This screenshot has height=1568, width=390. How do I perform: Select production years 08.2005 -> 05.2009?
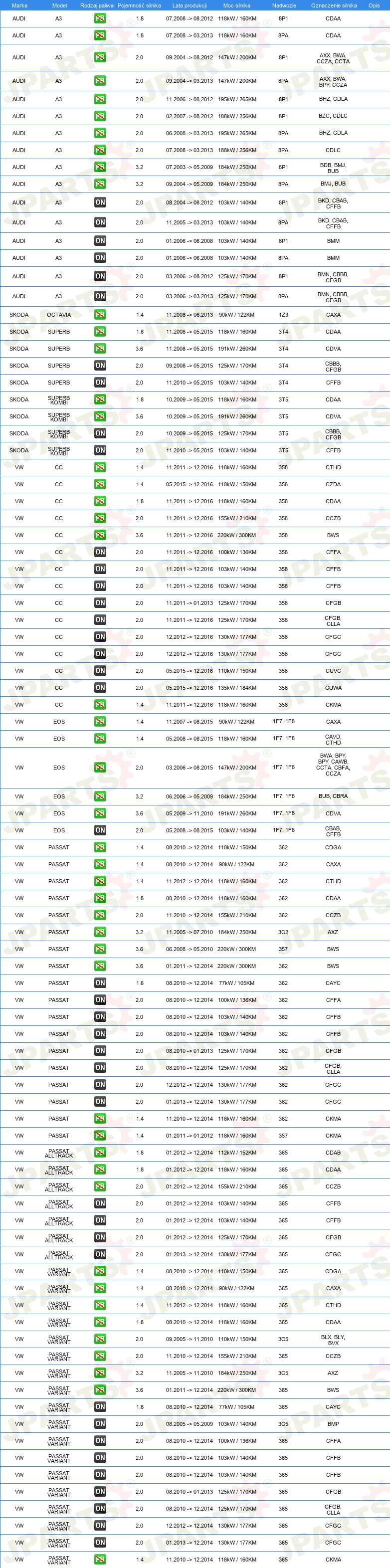189,1424
